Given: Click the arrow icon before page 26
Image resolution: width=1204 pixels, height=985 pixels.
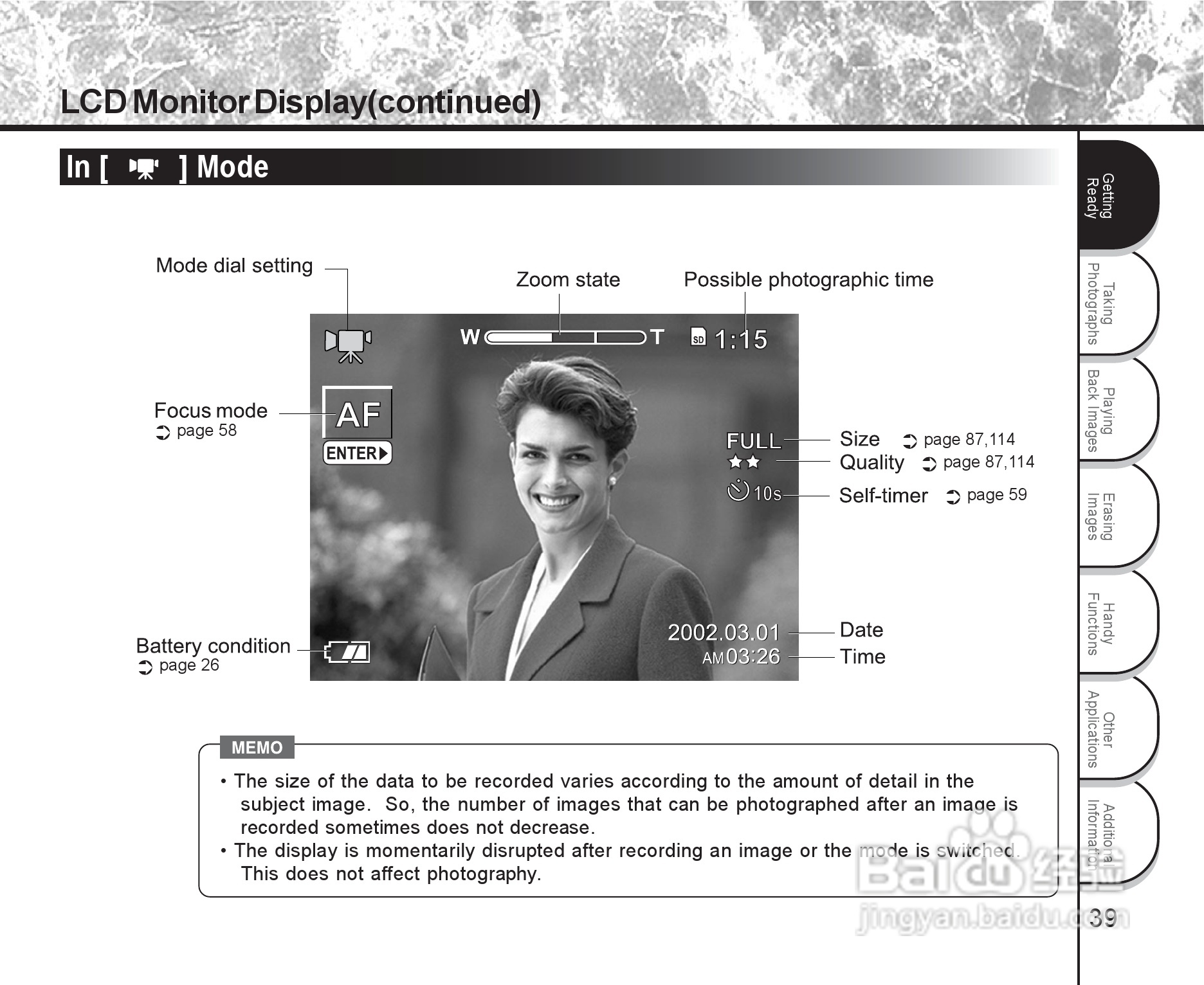Looking at the screenshot, I should [x=146, y=667].
